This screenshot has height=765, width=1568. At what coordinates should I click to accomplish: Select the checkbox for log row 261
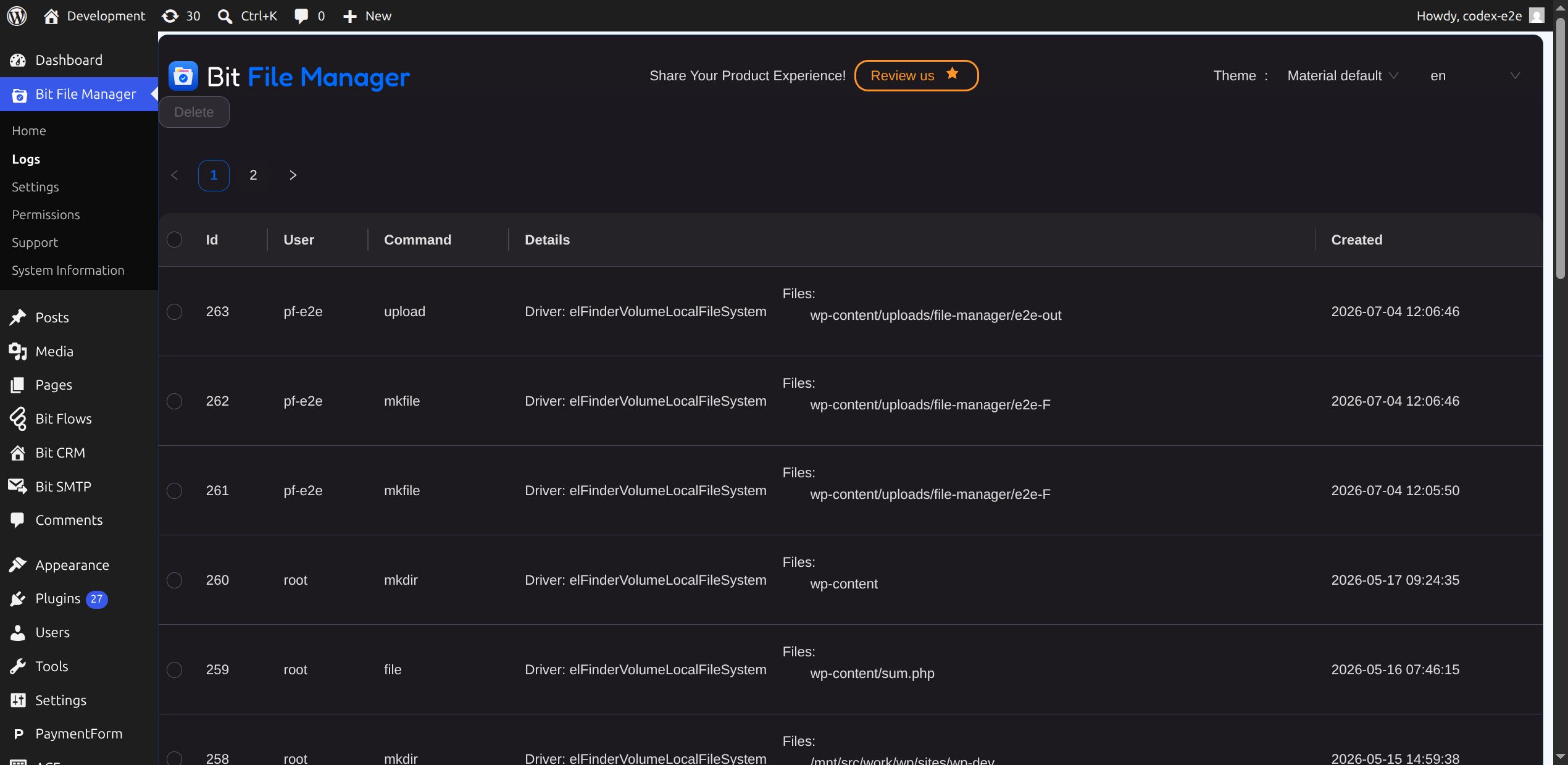pyautogui.click(x=175, y=491)
